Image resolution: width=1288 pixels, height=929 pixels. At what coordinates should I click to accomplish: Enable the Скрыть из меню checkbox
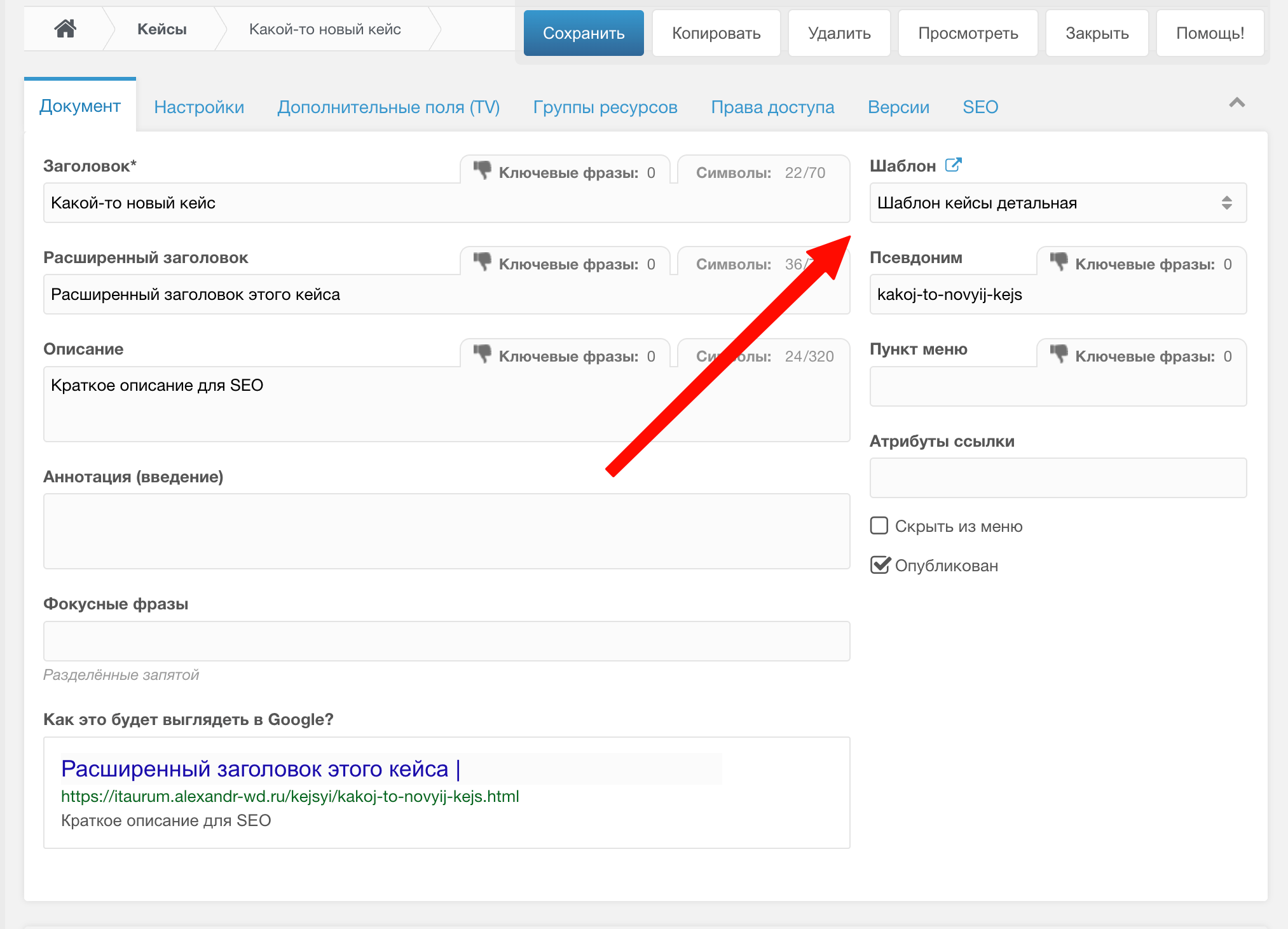[x=879, y=526]
